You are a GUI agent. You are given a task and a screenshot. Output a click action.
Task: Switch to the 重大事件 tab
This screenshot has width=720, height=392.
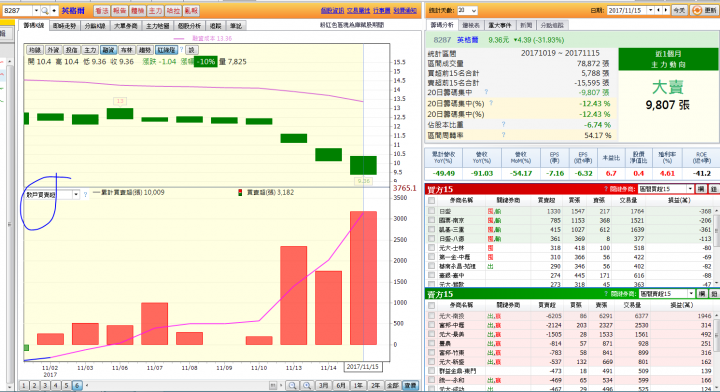[x=500, y=25]
